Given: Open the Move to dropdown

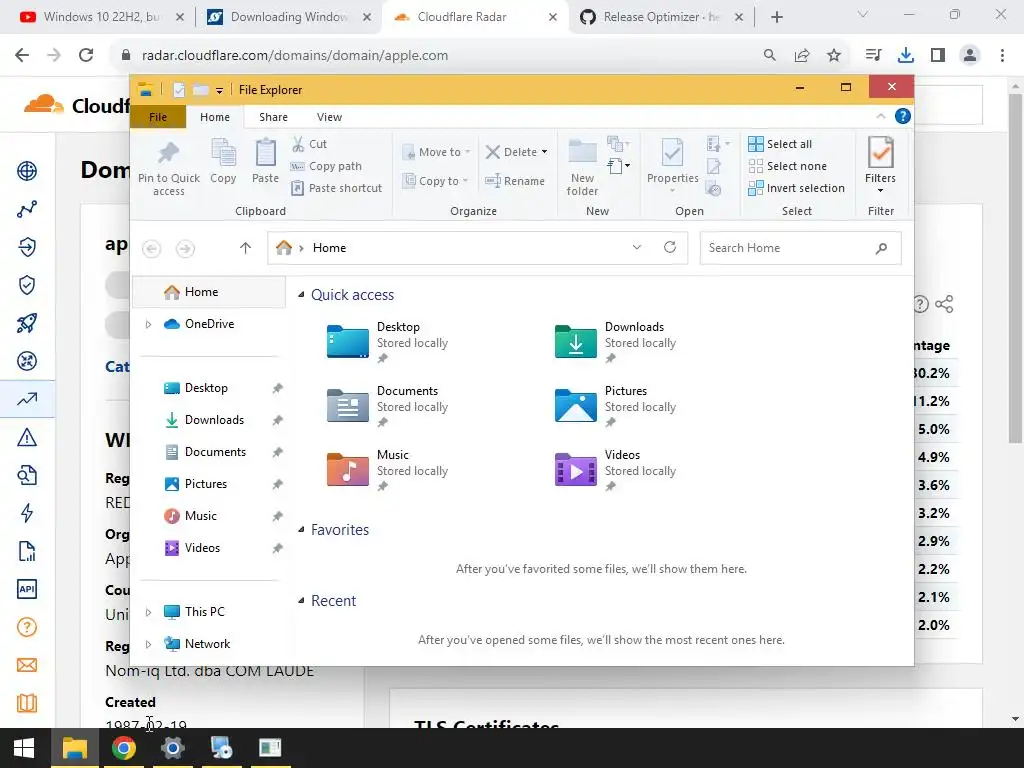Looking at the screenshot, I should [436, 152].
